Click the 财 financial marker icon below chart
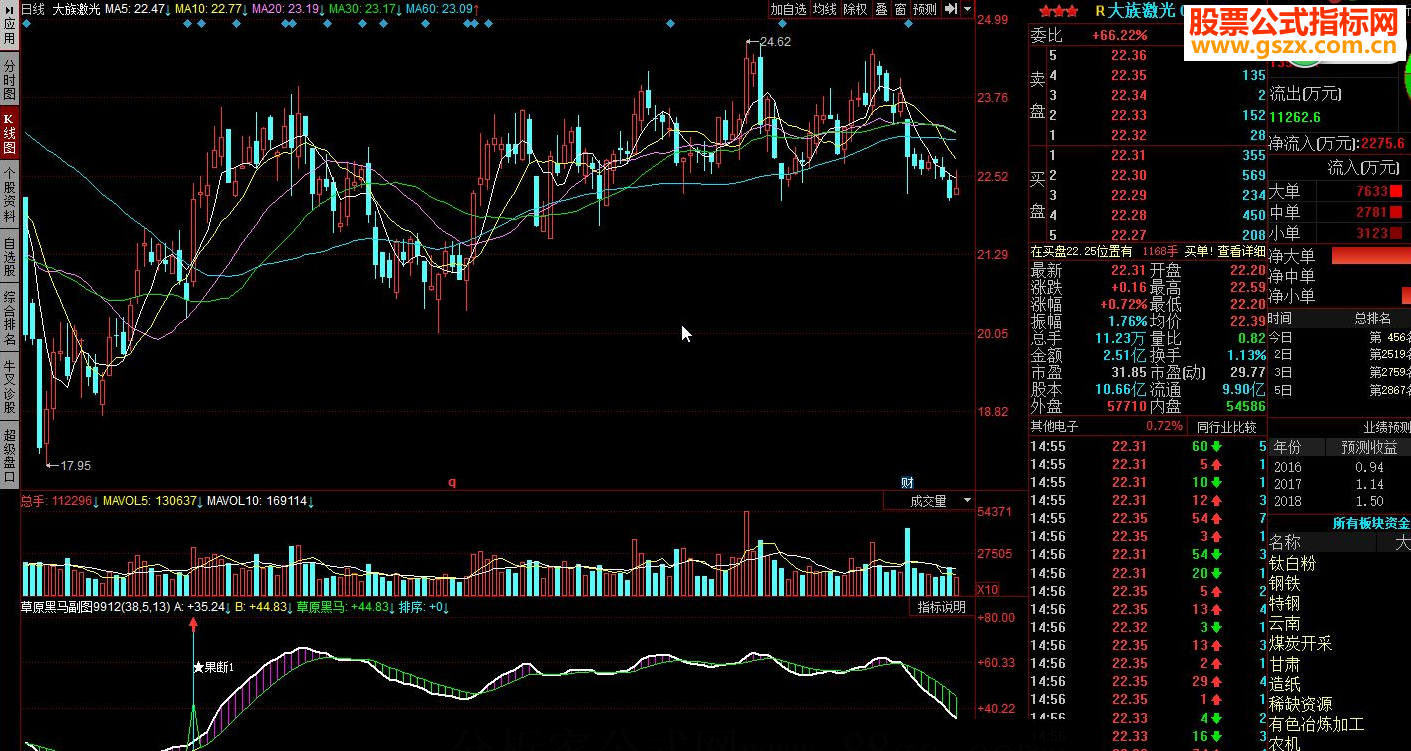This screenshot has width=1411, height=751. tap(907, 482)
